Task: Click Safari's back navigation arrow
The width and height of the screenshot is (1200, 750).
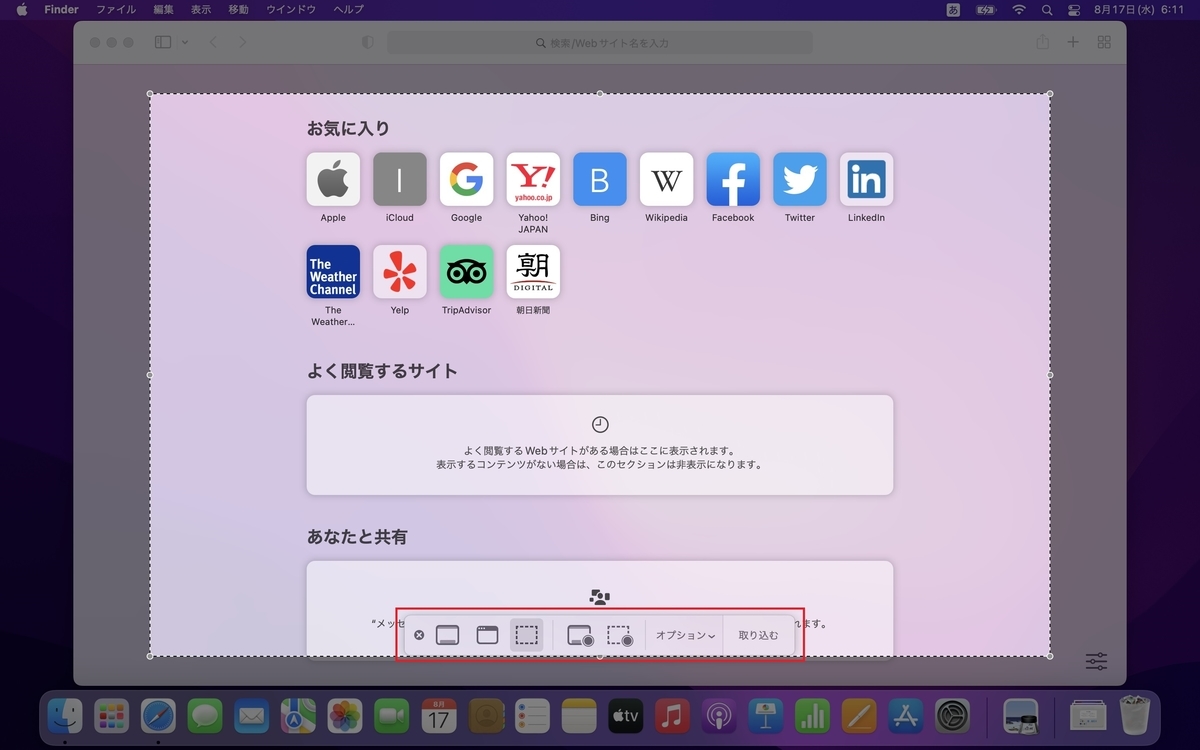Action: tap(213, 43)
